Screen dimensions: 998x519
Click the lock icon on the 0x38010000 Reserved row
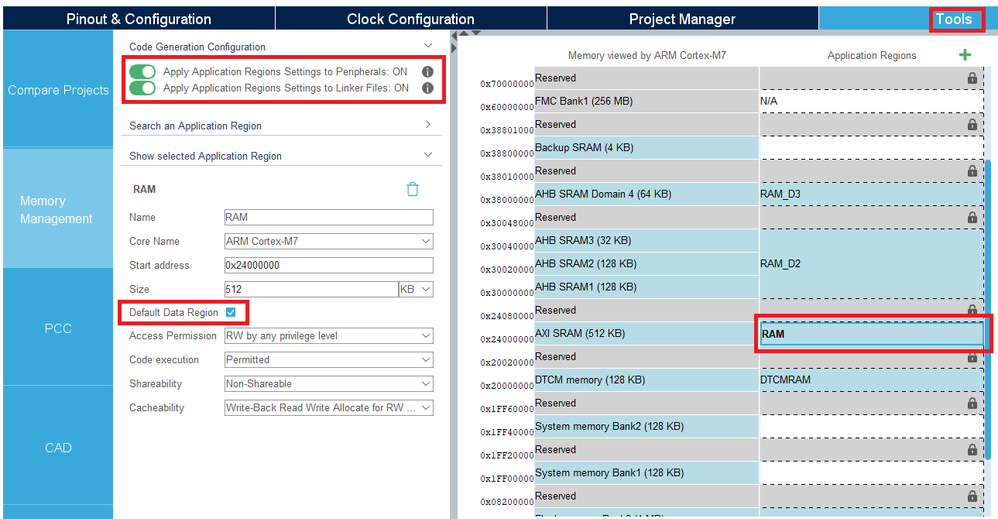[x=972, y=171]
